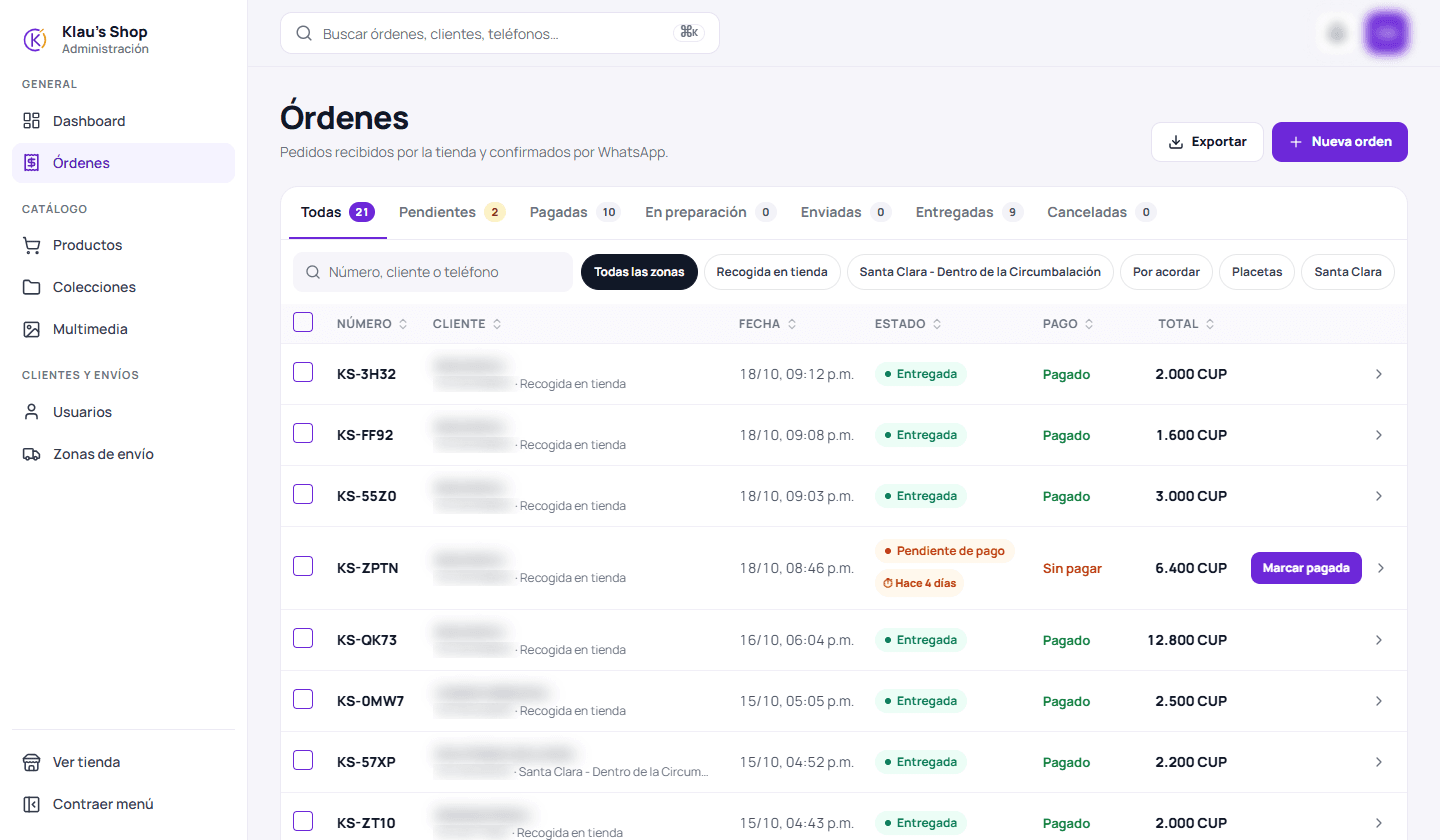This screenshot has width=1440, height=840.
Task: Click the blurred round icon beside the avatar
Action: pos(1337,33)
